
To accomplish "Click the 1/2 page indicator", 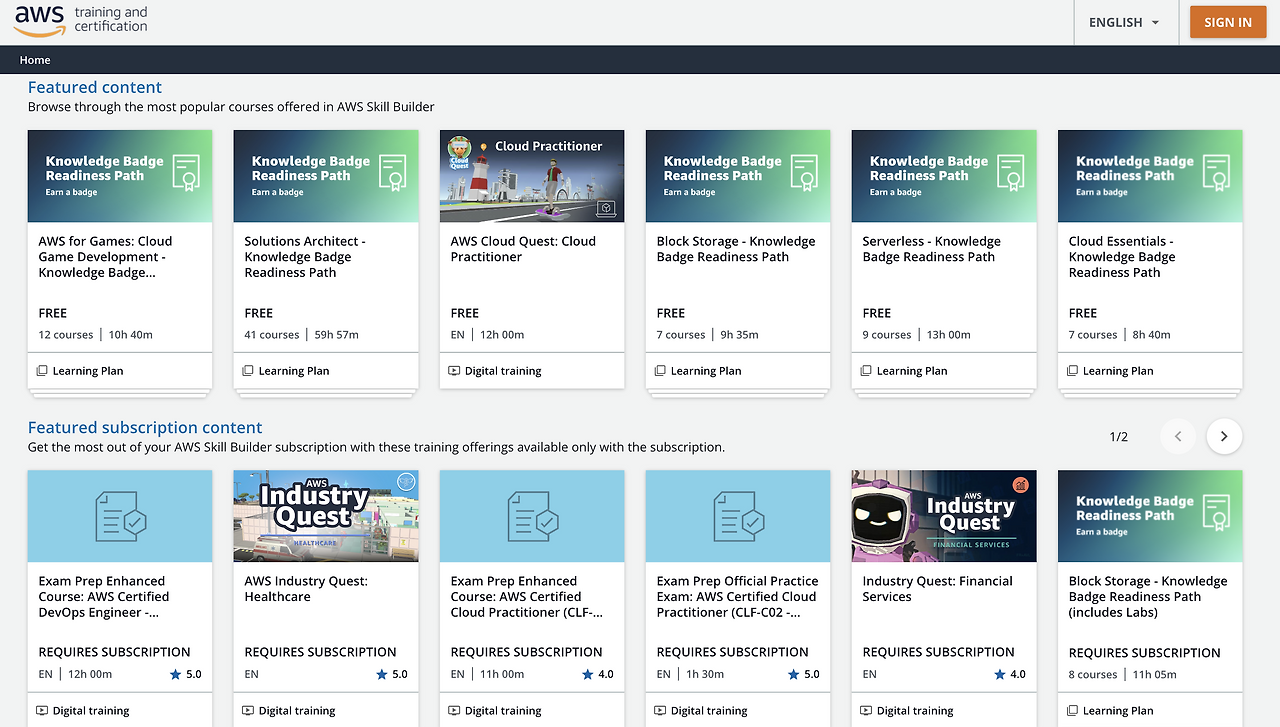I will coord(1119,436).
